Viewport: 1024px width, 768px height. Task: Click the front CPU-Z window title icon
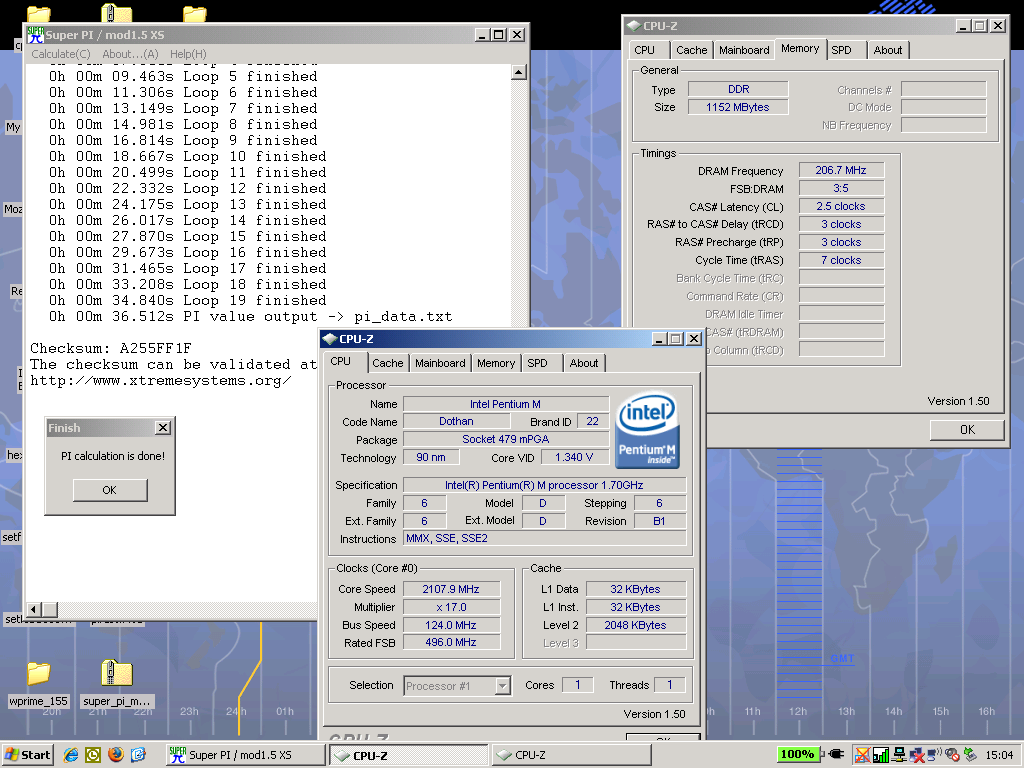pyautogui.click(x=330, y=338)
